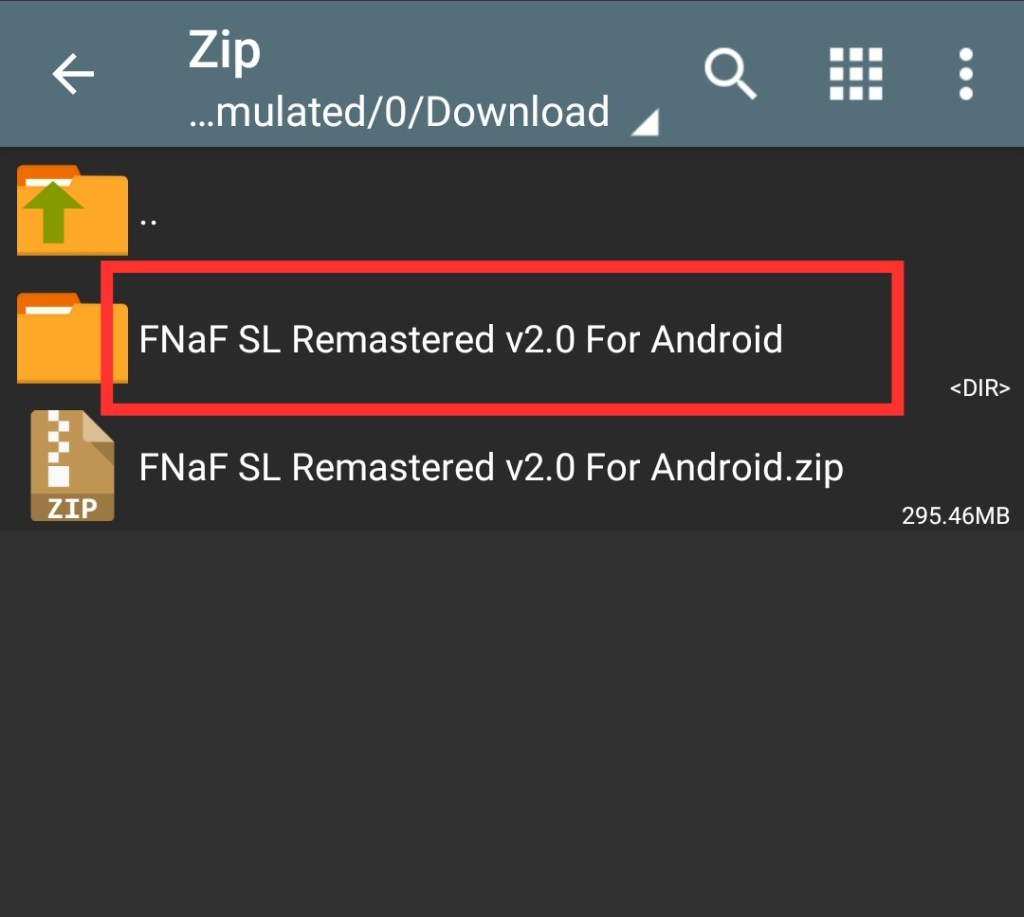This screenshot has height=917, width=1024.
Task: Open the search magnifier
Action: point(730,74)
